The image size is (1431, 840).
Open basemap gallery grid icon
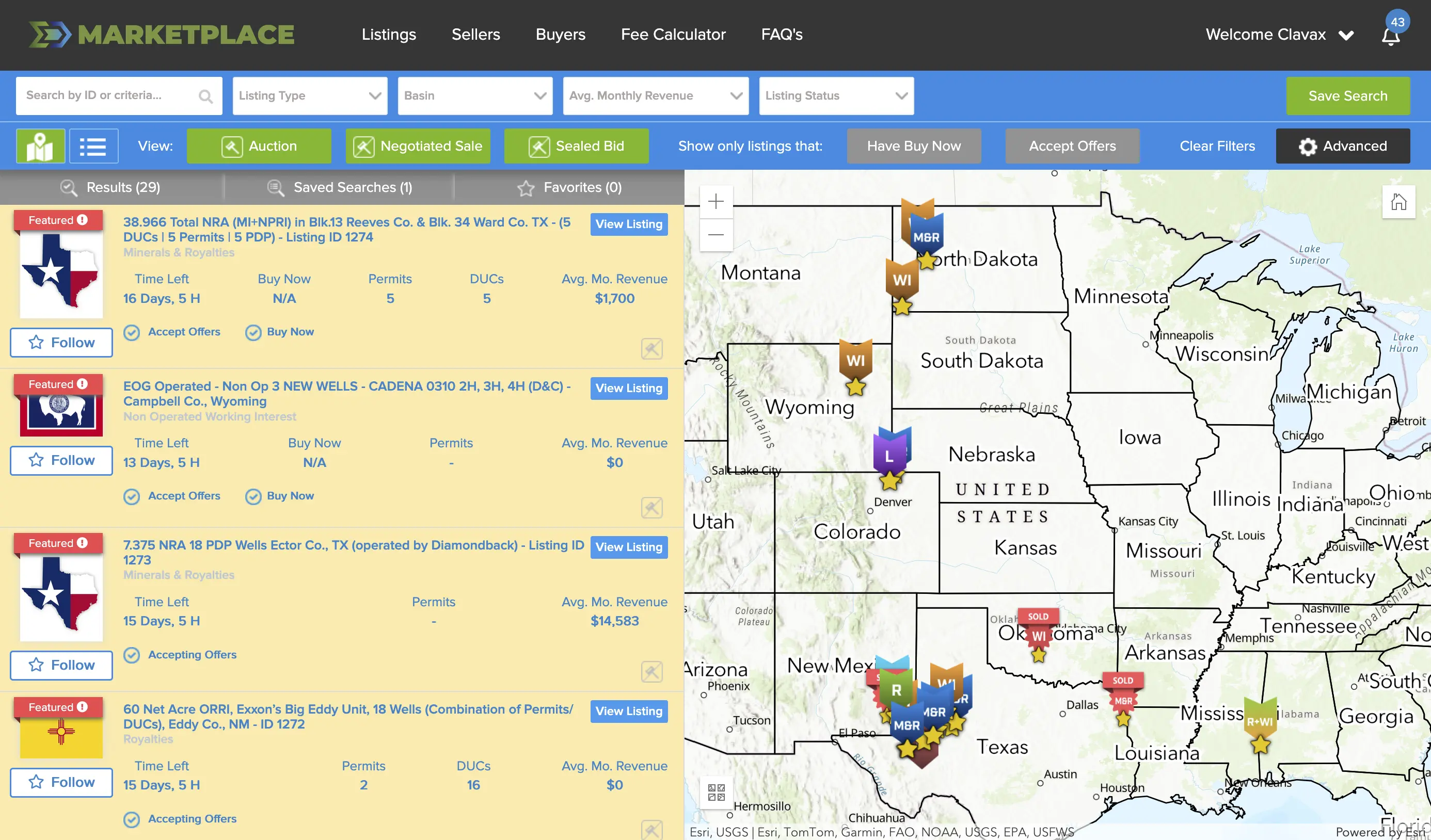pyautogui.click(x=716, y=793)
